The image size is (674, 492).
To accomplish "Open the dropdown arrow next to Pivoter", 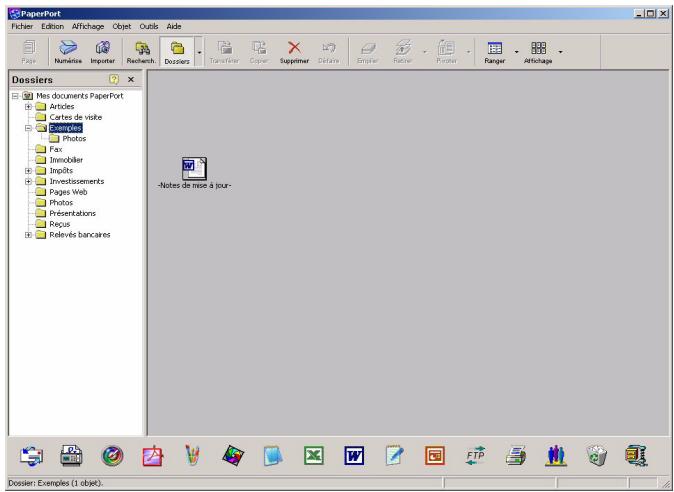I will point(468,52).
